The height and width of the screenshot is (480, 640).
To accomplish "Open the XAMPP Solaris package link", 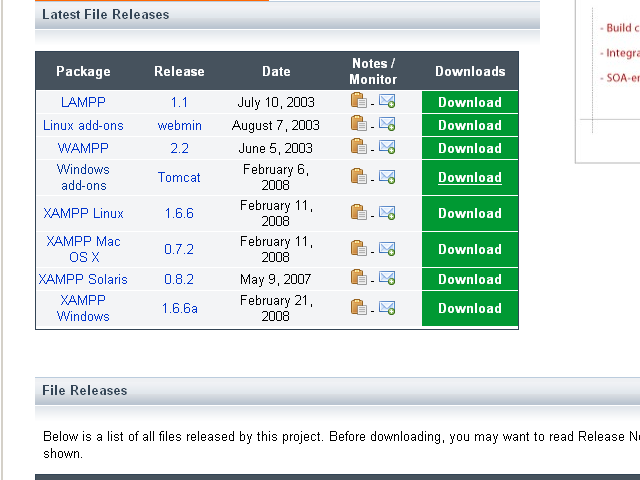I will [83, 279].
